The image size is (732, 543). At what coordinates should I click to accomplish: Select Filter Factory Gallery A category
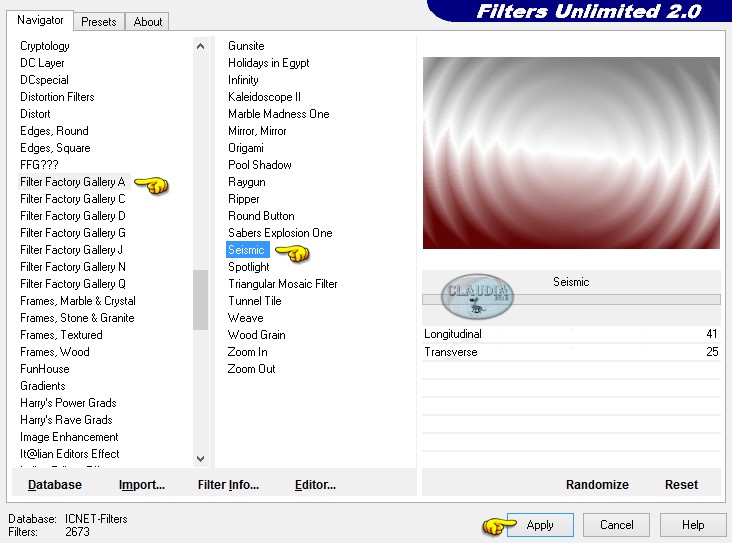tap(73, 182)
